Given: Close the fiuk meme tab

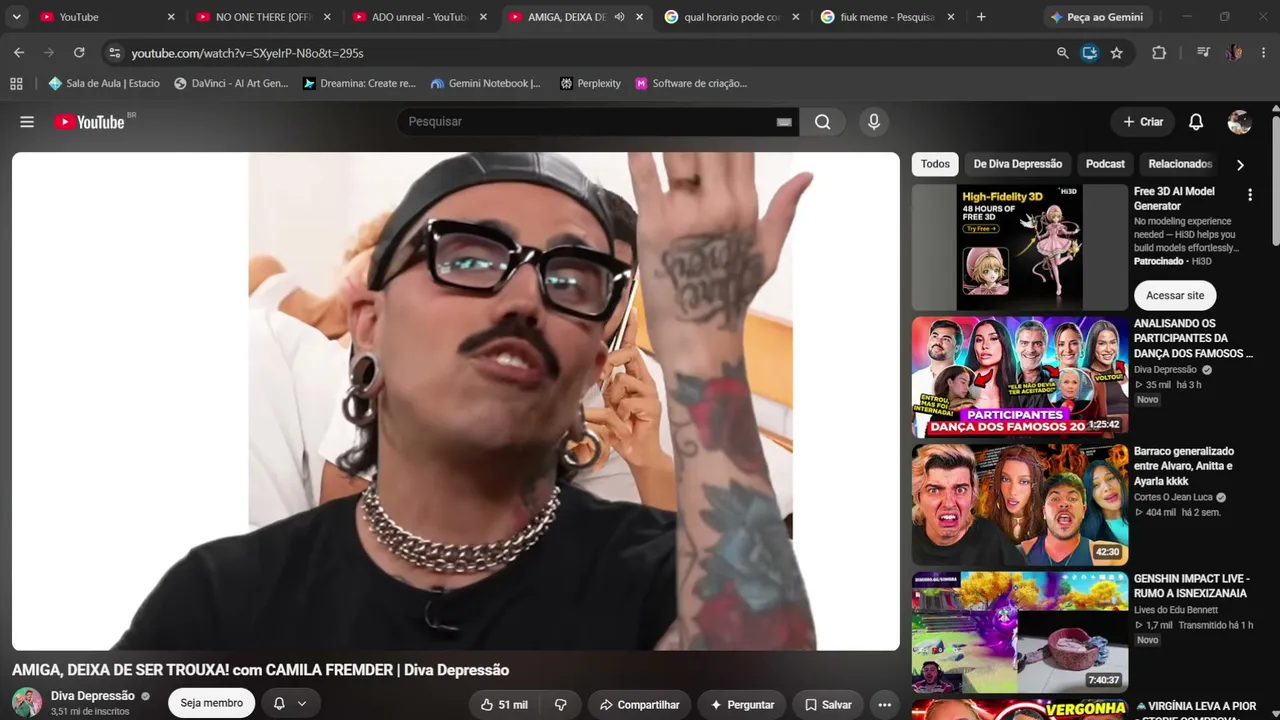Looking at the screenshot, I should pos(951,17).
